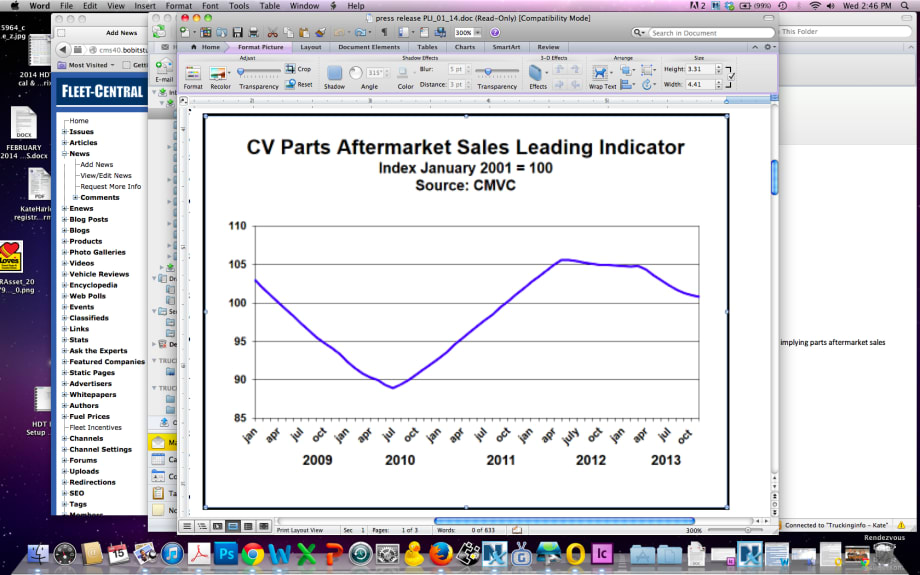The image size is (920, 575).
Task: Open Fuel Prices link in sidebar
Action: [89, 417]
